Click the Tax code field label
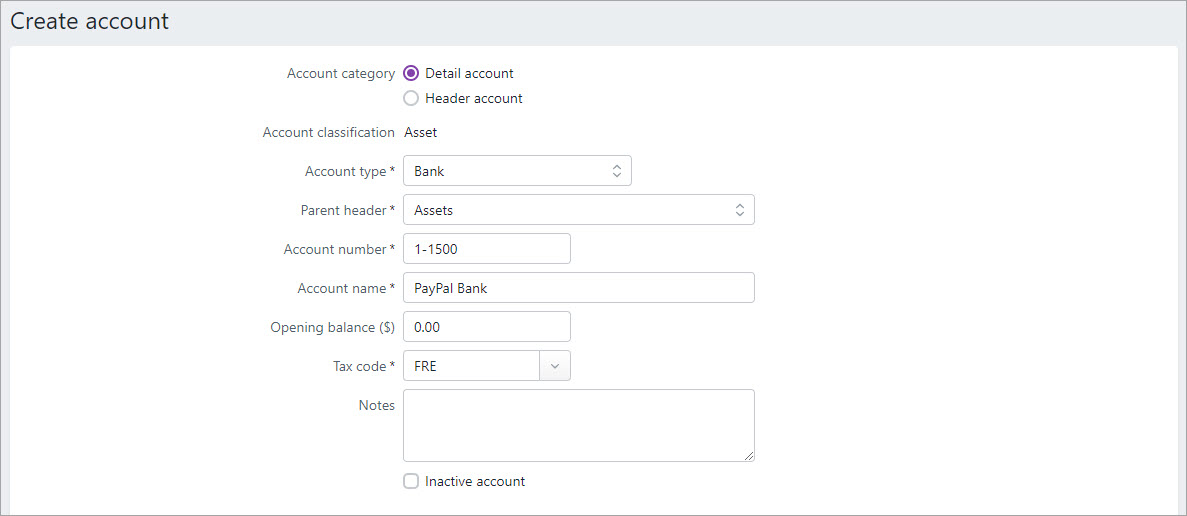Image resolution: width=1187 pixels, height=516 pixels. [x=357, y=365]
